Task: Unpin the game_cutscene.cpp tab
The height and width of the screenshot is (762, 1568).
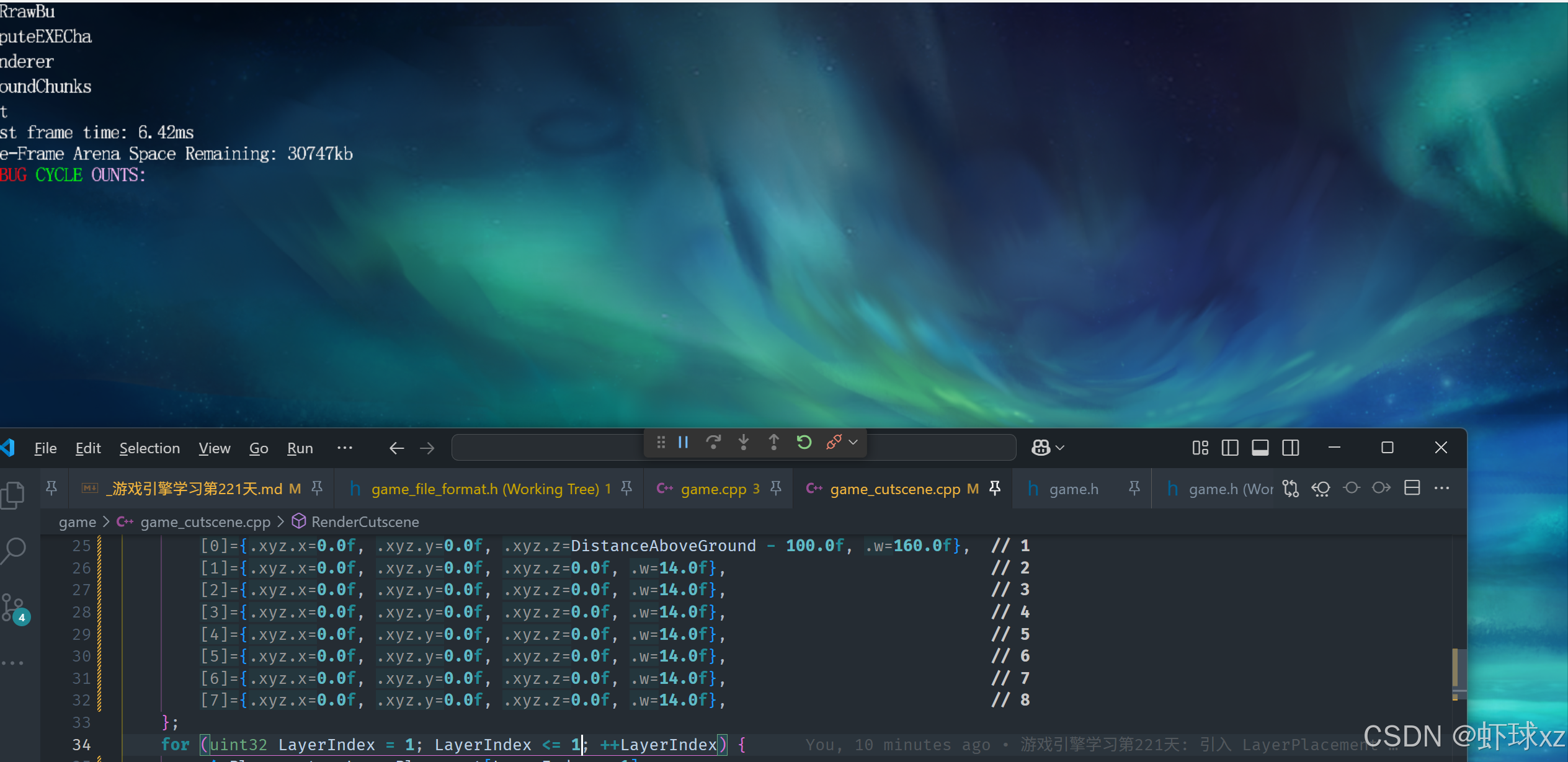Action: pos(995,489)
